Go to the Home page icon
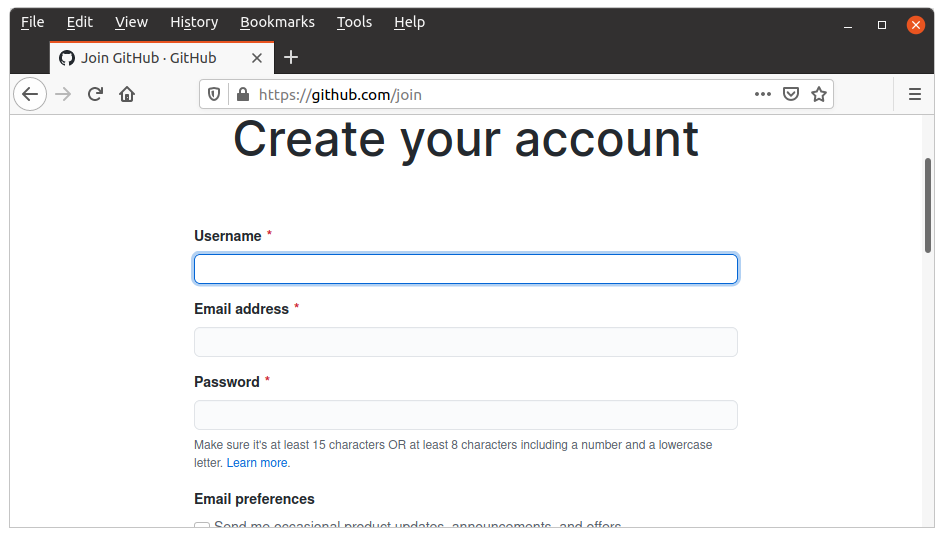This screenshot has width=944, height=537. pyautogui.click(x=127, y=94)
